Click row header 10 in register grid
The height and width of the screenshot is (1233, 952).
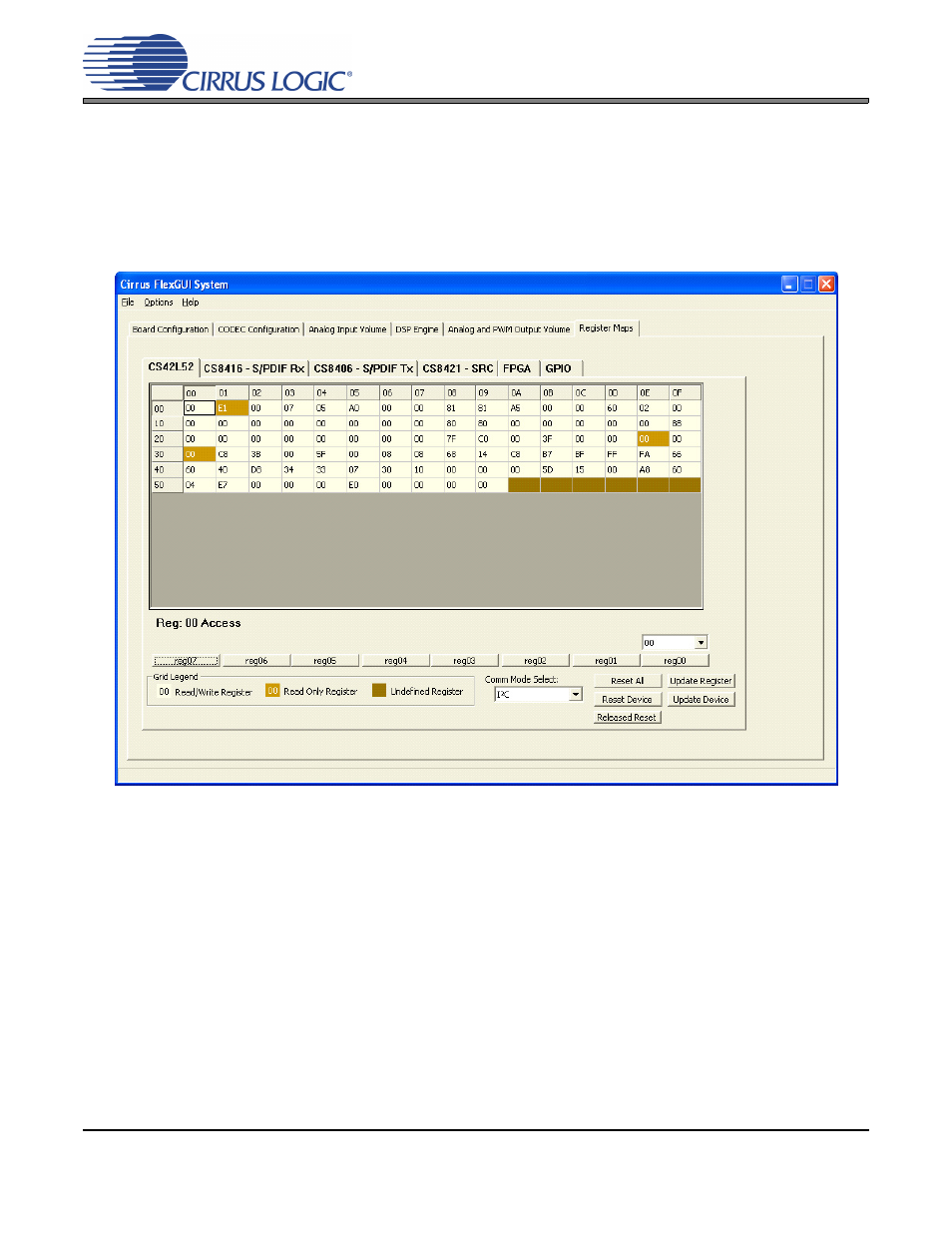(167, 423)
